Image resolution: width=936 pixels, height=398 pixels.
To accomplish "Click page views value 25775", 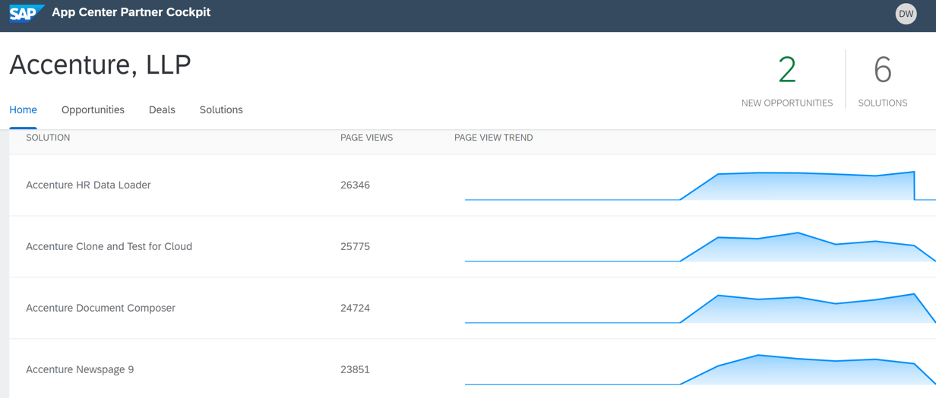I will (x=355, y=246).
